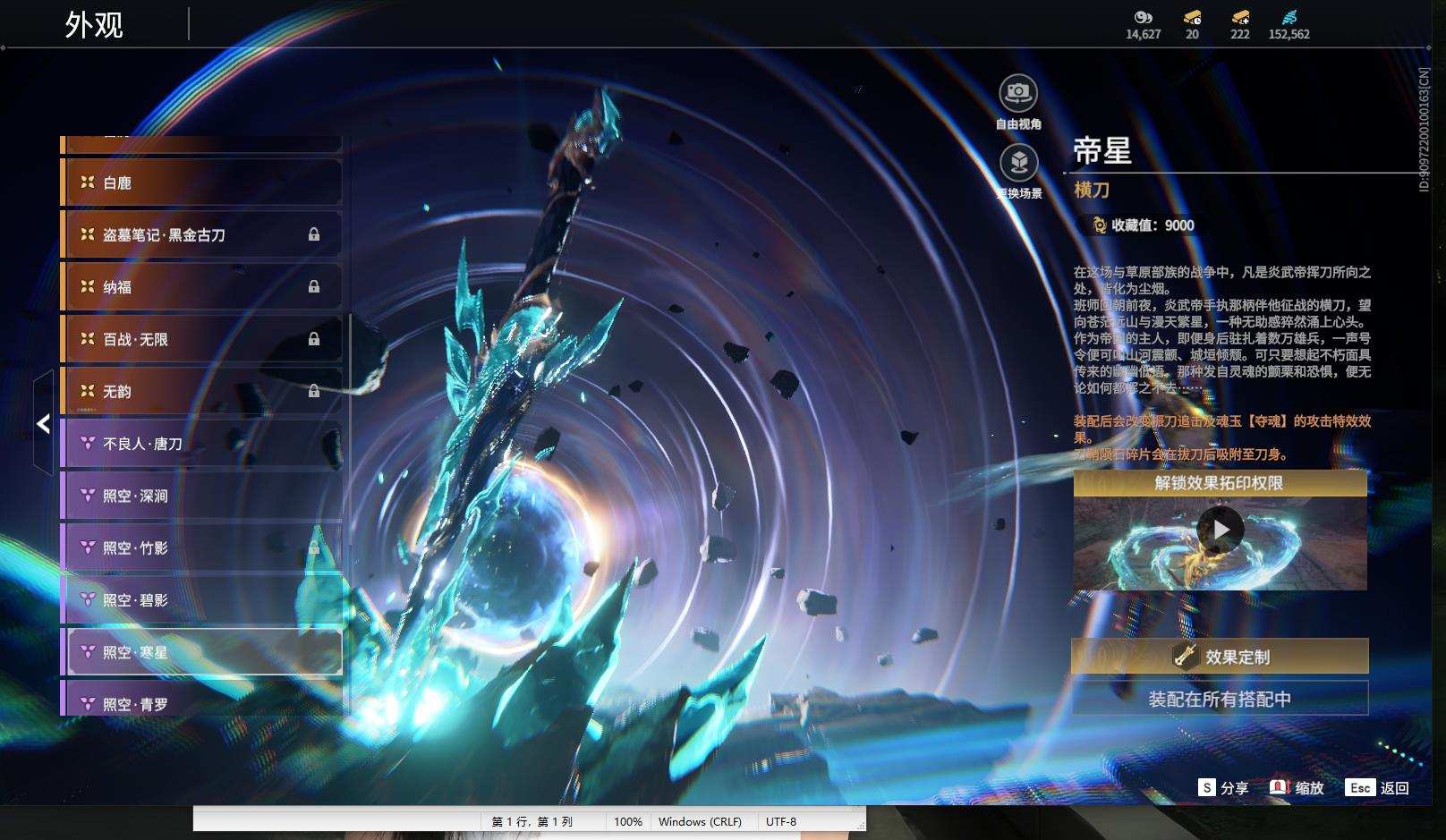Click the lock icon on 纳福

click(314, 286)
